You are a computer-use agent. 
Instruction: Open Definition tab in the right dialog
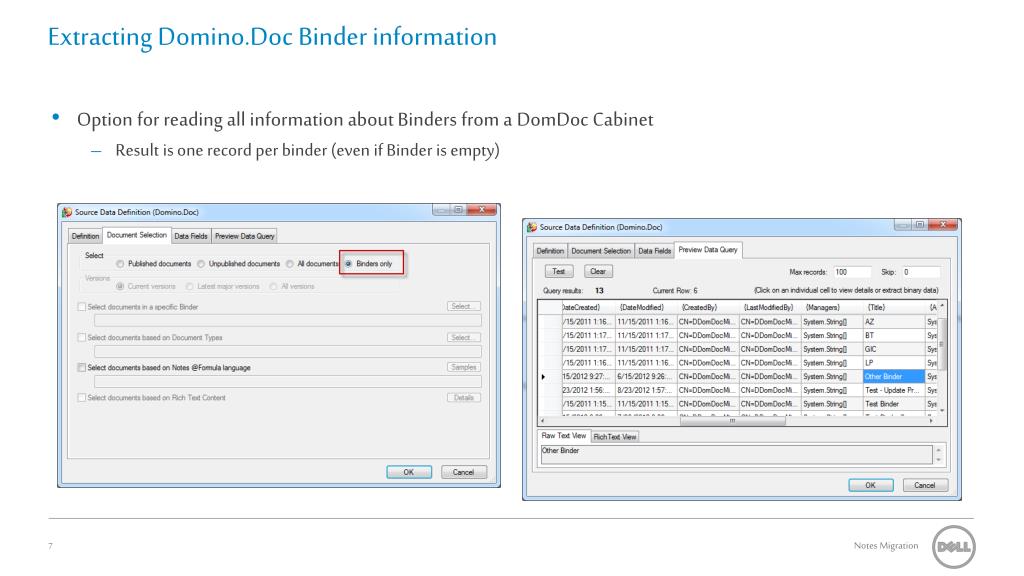[x=550, y=251]
